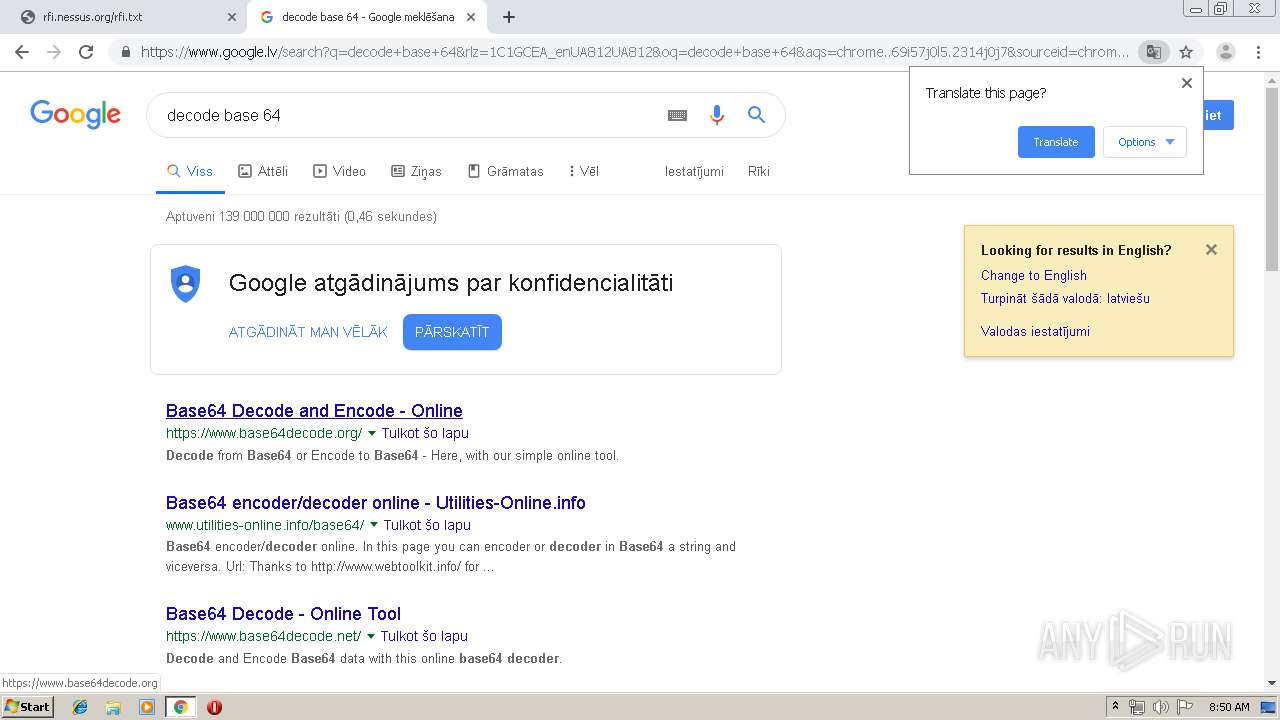Image resolution: width=1280 pixels, height=720 pixels.
Task: Open Base64 encoder/decoder online Utilities-Online.info result
Action: 376,503
